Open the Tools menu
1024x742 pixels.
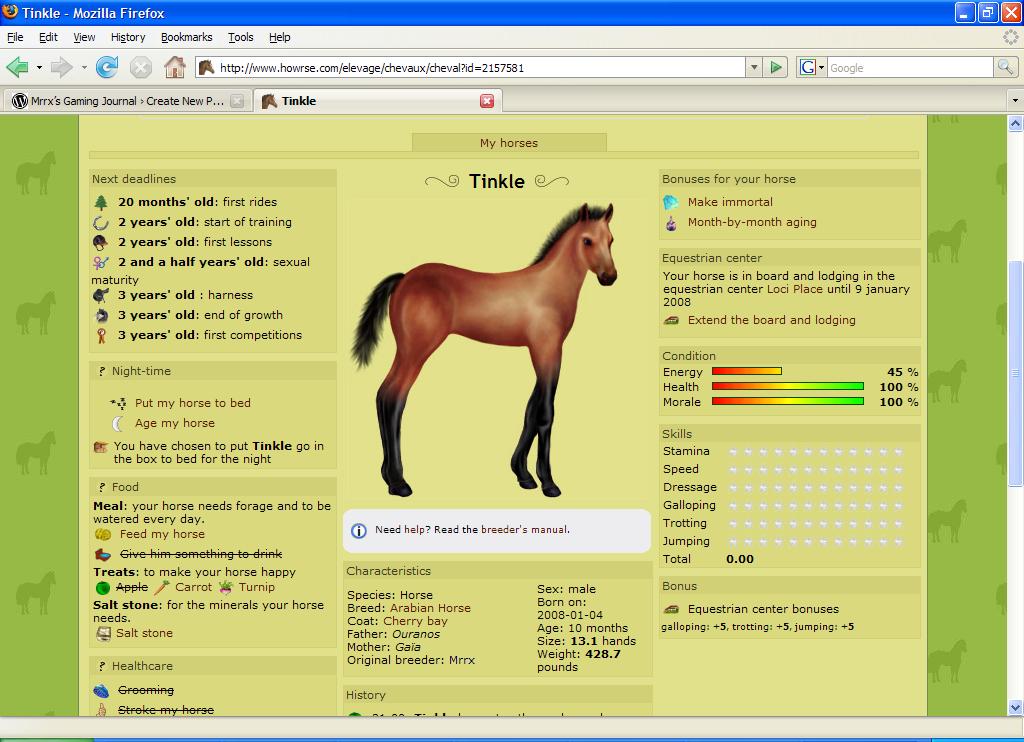click(240, 37)
